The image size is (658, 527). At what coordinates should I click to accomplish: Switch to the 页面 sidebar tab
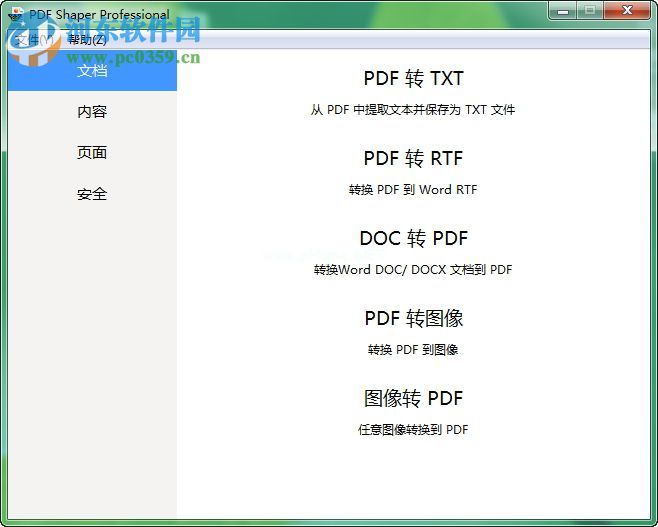[x=92, y=153]
